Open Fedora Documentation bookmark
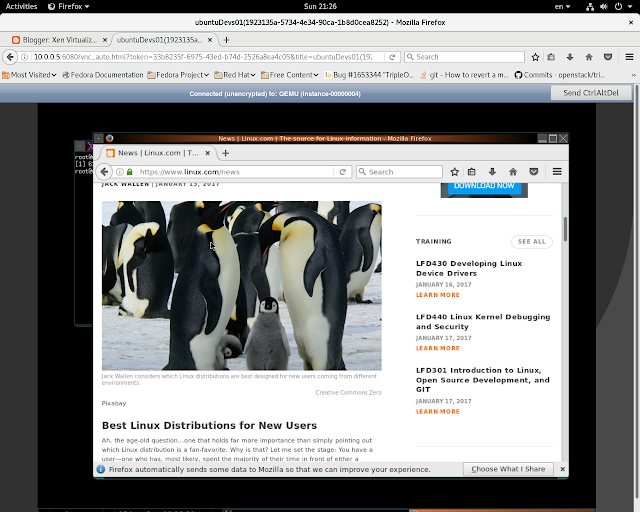 103,75
